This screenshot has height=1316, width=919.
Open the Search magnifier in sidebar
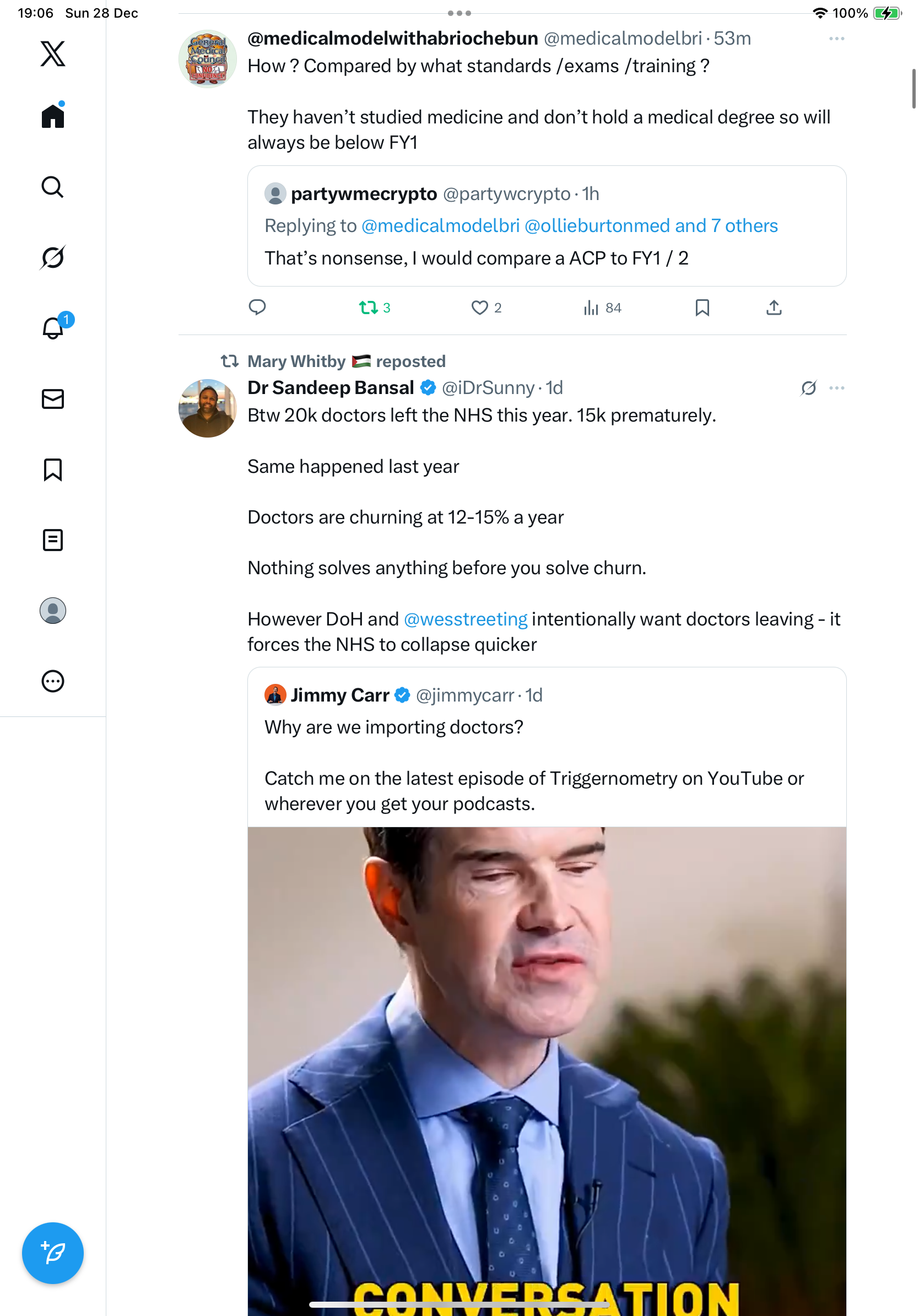coord(53,187)
